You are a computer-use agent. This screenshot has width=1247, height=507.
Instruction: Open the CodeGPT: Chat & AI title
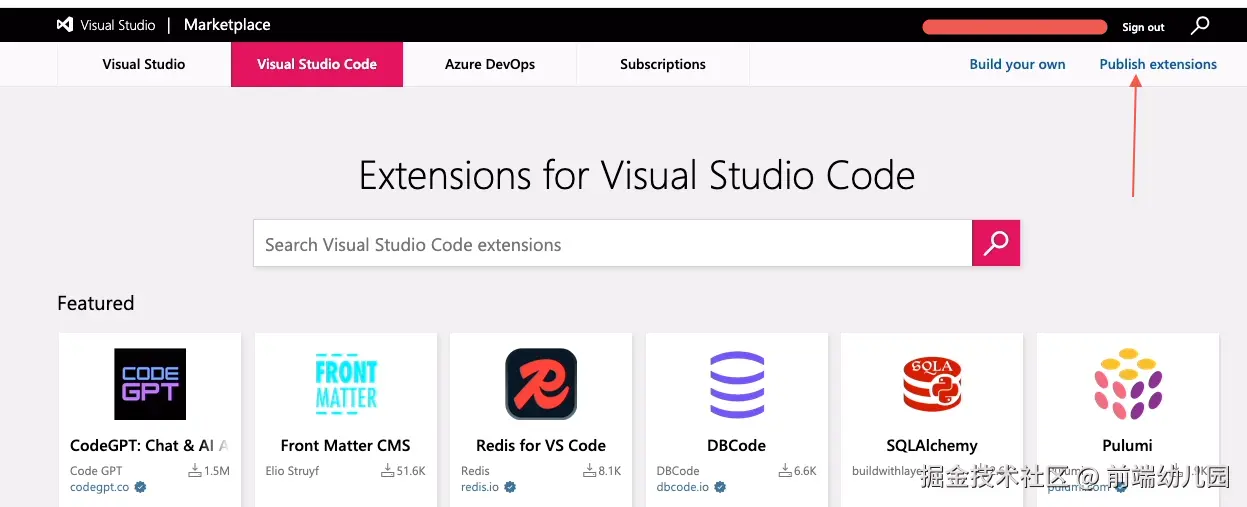(x=150, y=445)
